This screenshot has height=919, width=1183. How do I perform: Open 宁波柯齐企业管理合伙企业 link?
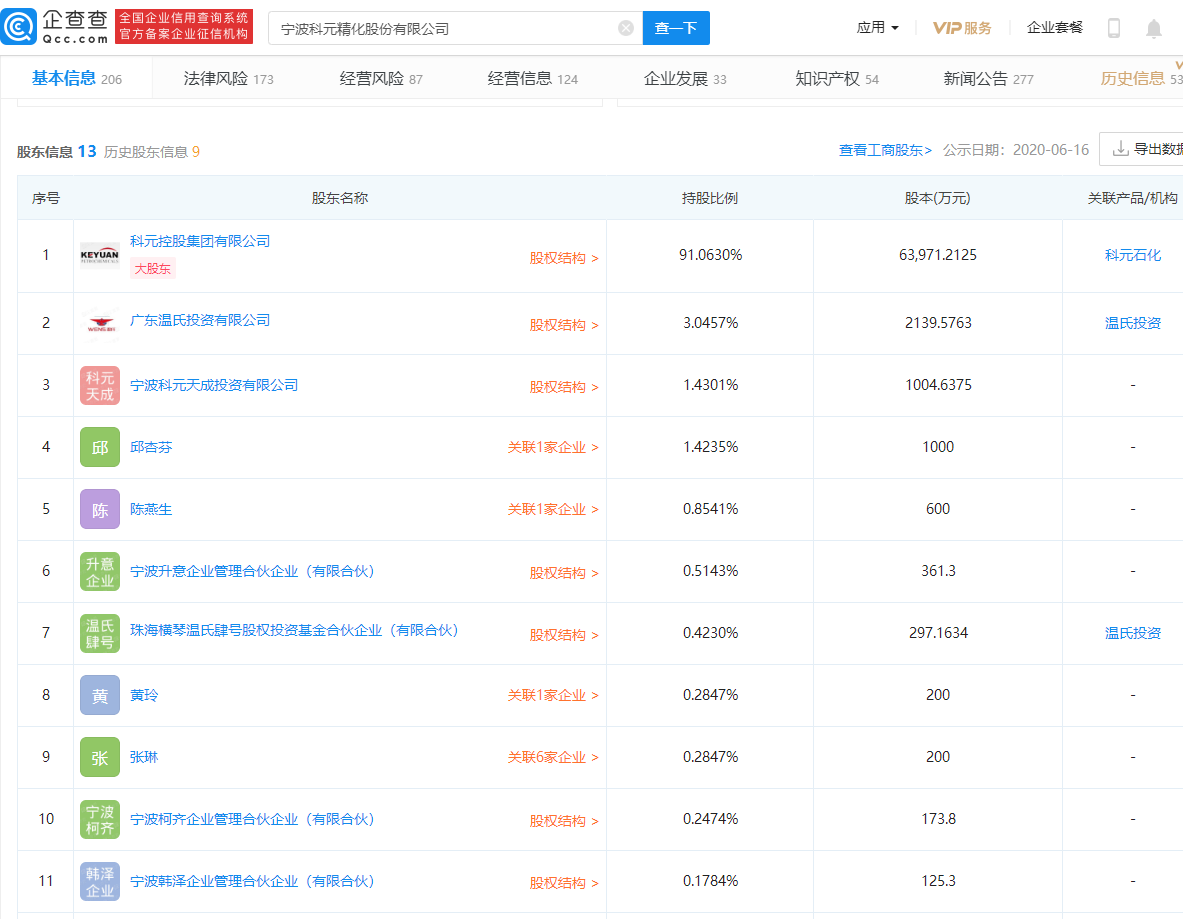pyautogui.click(x=253, y=819)
